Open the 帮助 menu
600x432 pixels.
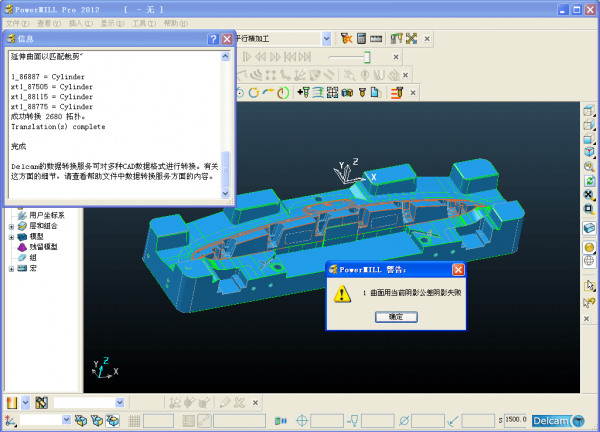[x=176, y=23]
